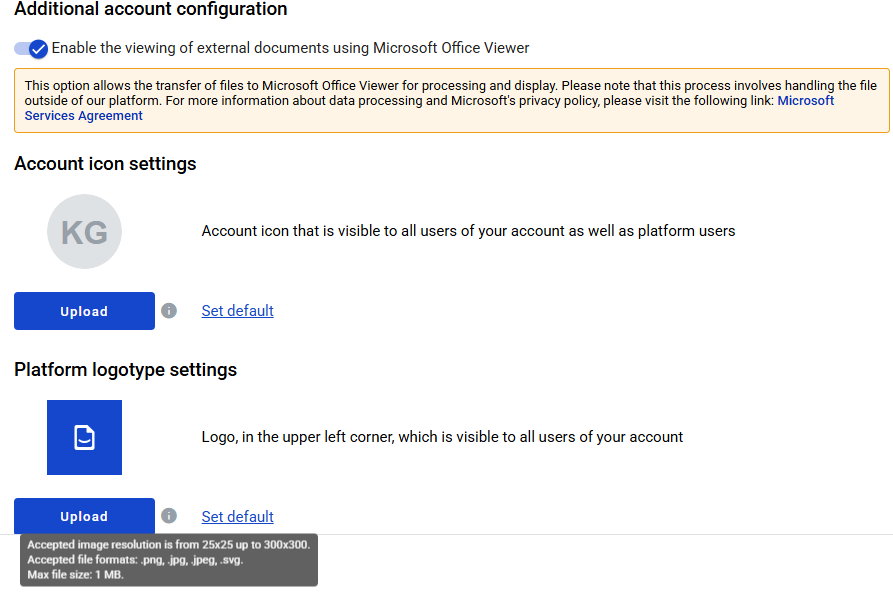Set default for the account icon

[237, 311]
